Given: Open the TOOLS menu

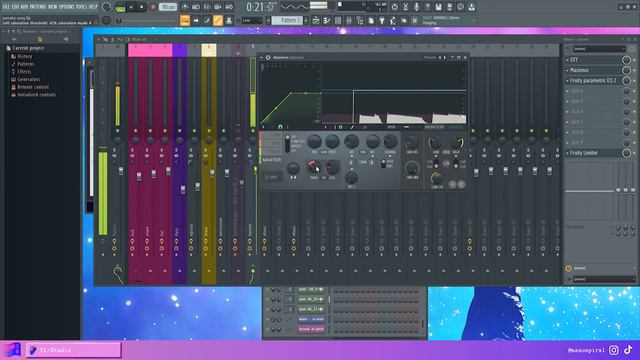Looking at the screenshot, I should (x=82, y=7).
